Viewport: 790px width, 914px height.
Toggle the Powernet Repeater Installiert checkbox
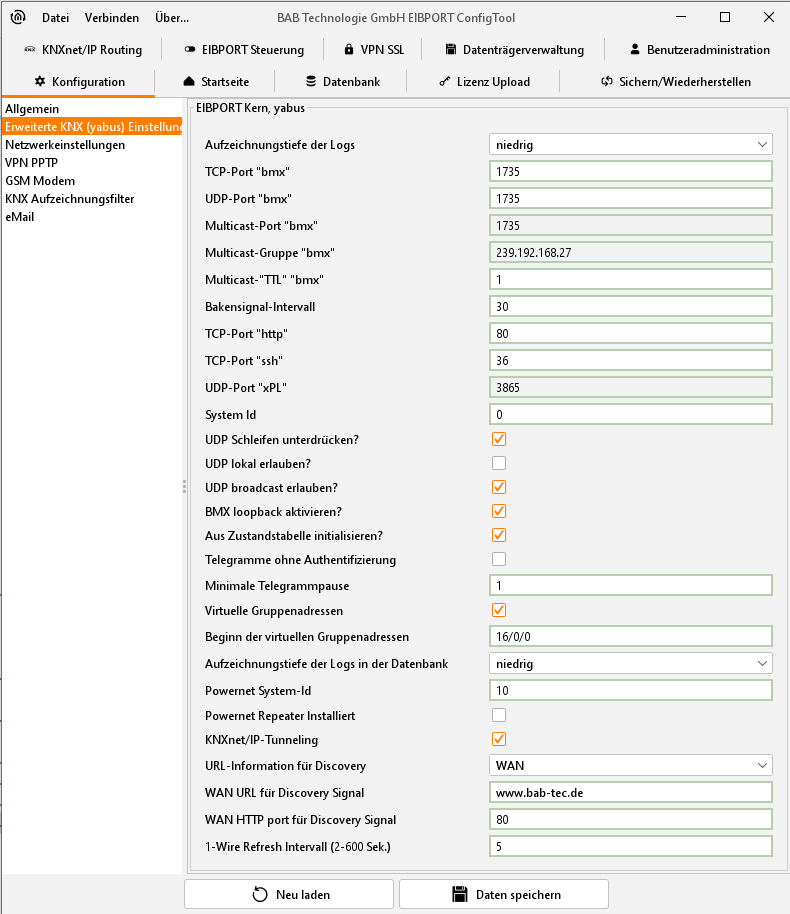[x=498, y=715]
